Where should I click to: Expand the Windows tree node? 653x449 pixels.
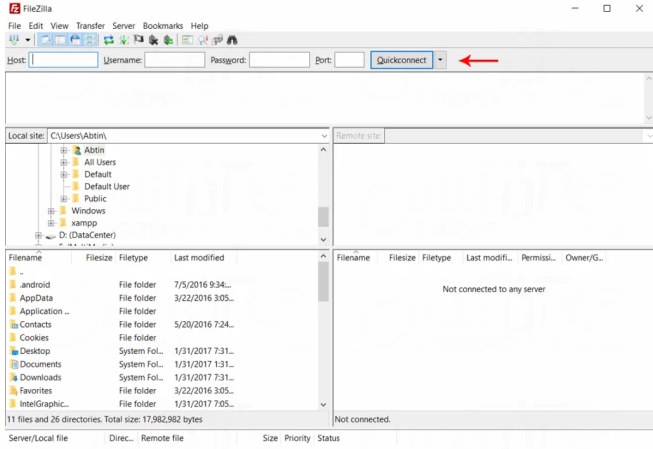coord(51,211)
